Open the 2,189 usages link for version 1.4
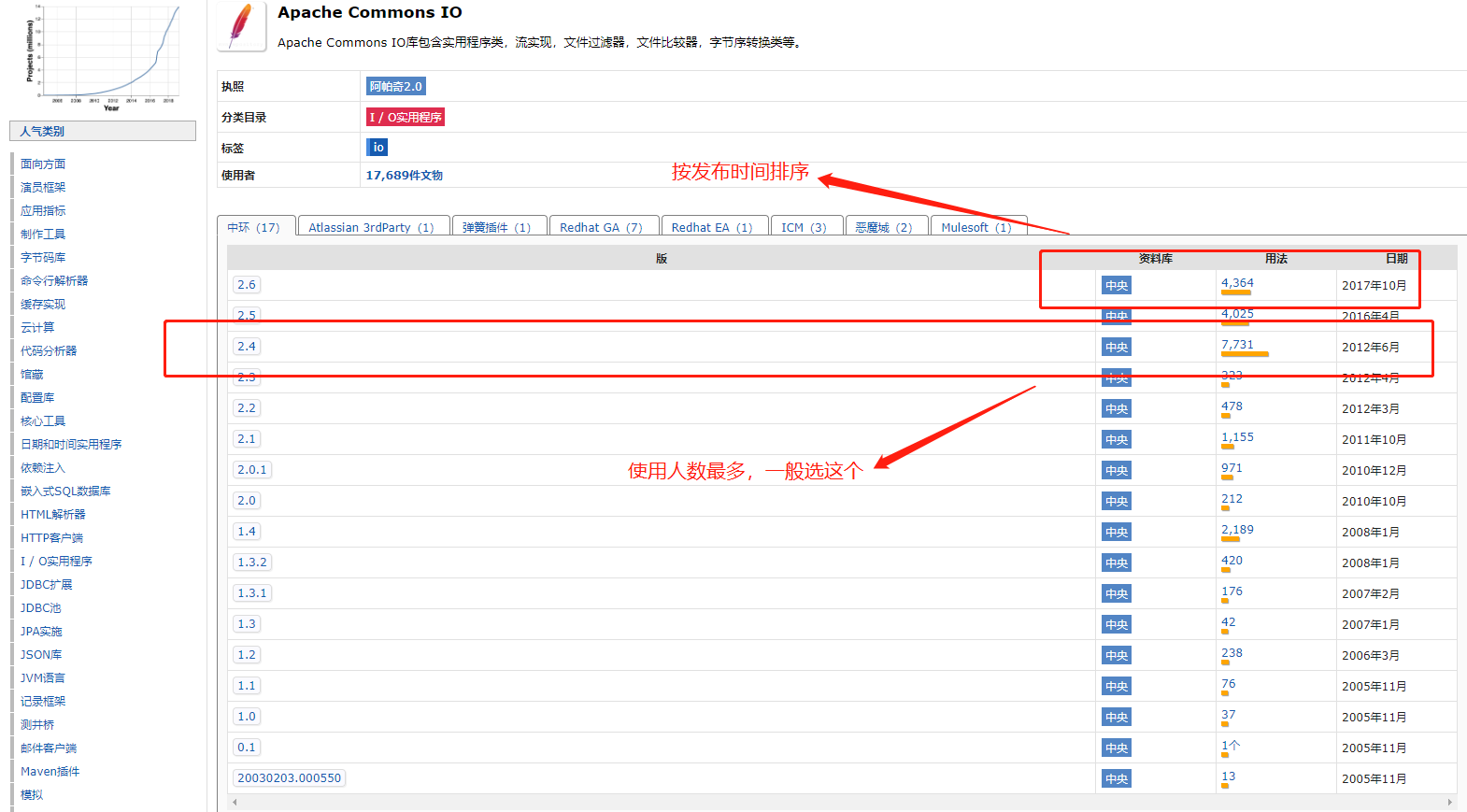The image size is (1467, 812). click(1237, 530)
